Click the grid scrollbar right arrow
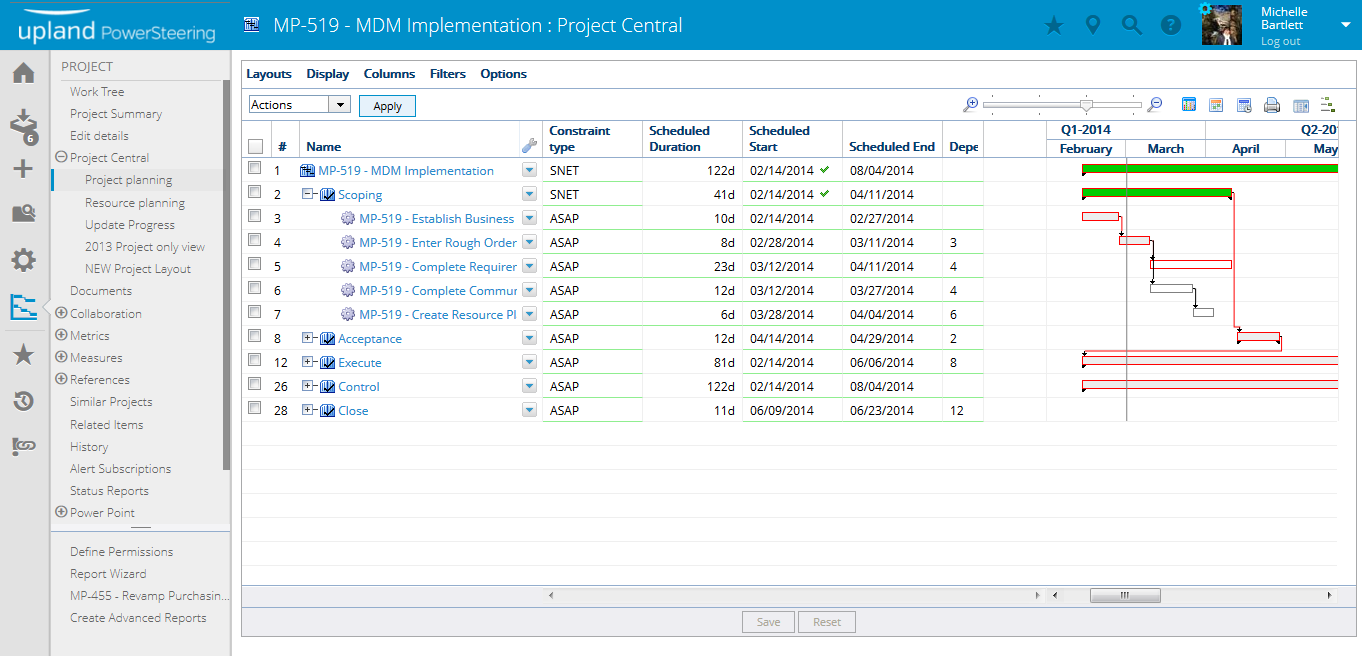1362x656 pixels. click(x=1037, y=595)
